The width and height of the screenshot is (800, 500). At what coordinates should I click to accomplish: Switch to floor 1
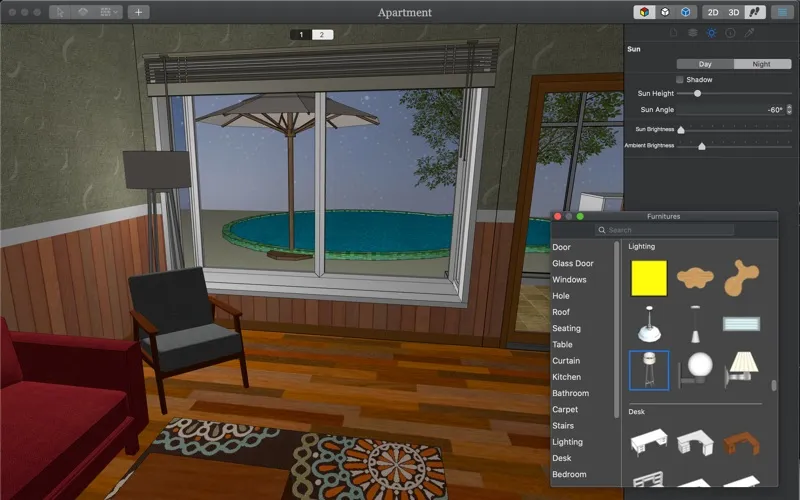click(301, 35)
